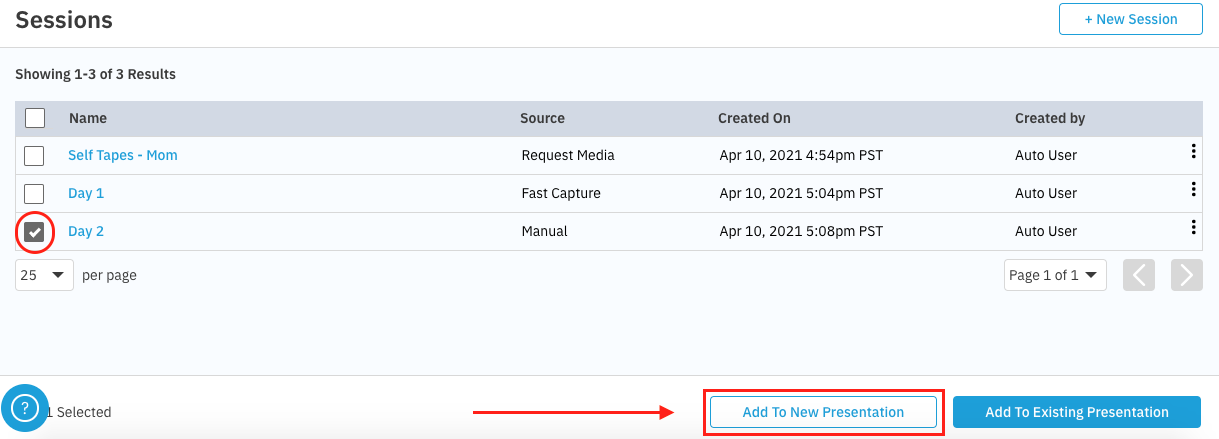Open three-dot menu for Day 2 session
This screenshot has height=439, width=1219.
(x=1193, y=228)
